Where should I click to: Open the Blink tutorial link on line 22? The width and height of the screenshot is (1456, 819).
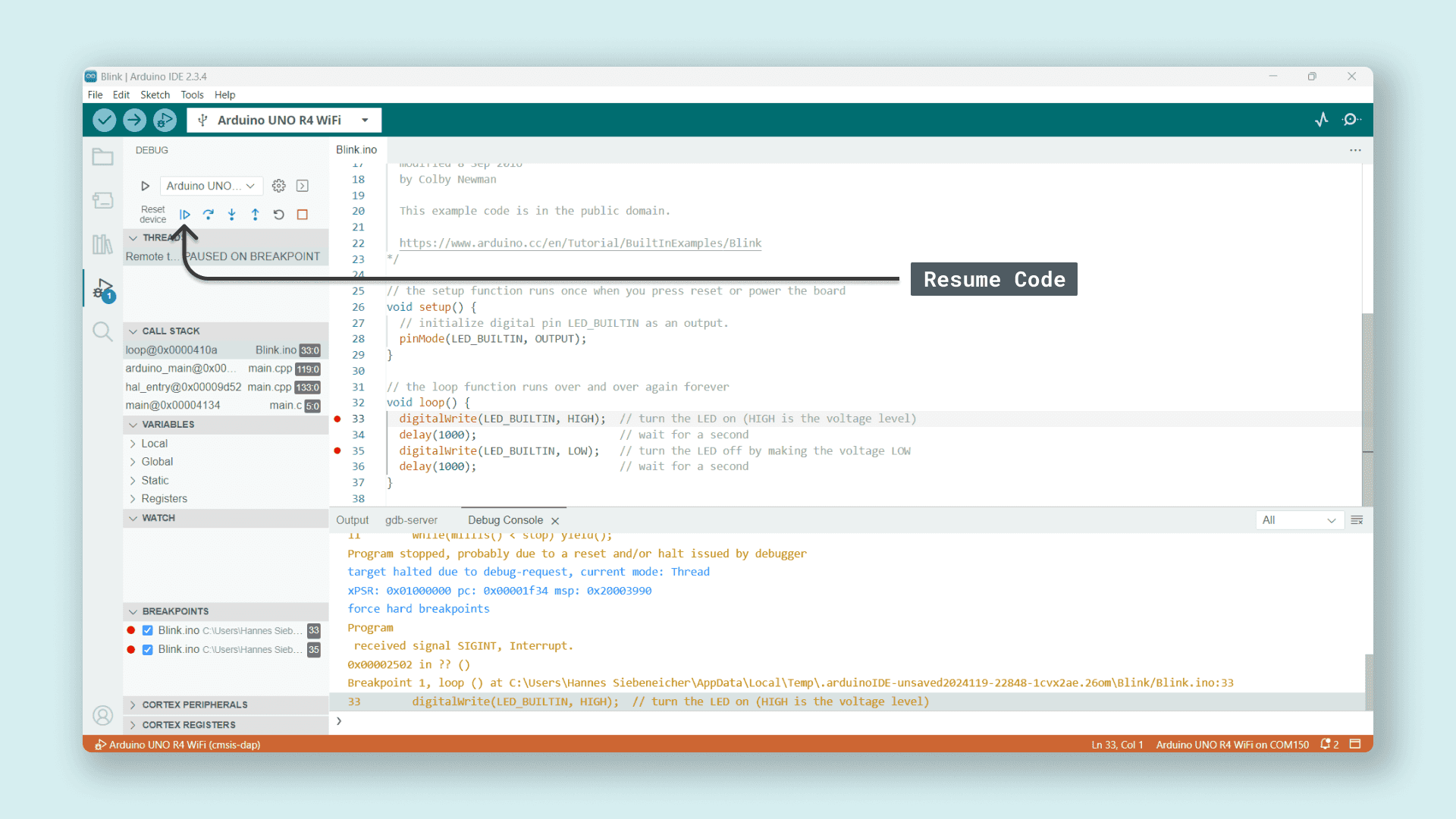580,243
